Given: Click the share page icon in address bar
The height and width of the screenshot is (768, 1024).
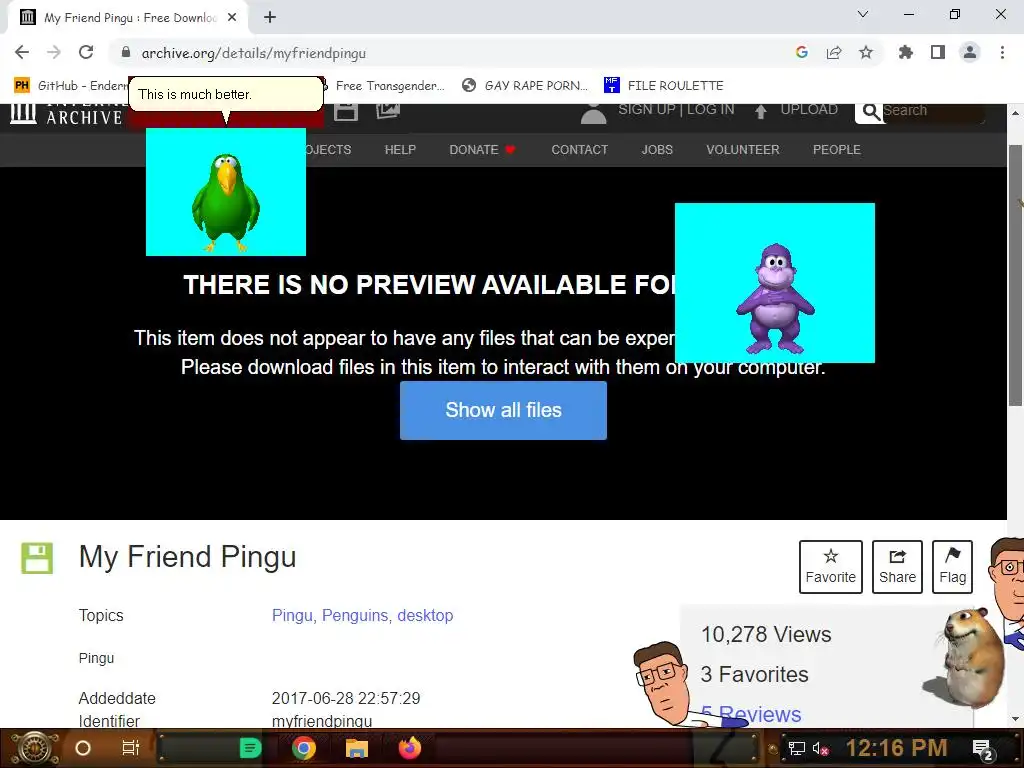Looking at the screenshot, I should (834, 52).
